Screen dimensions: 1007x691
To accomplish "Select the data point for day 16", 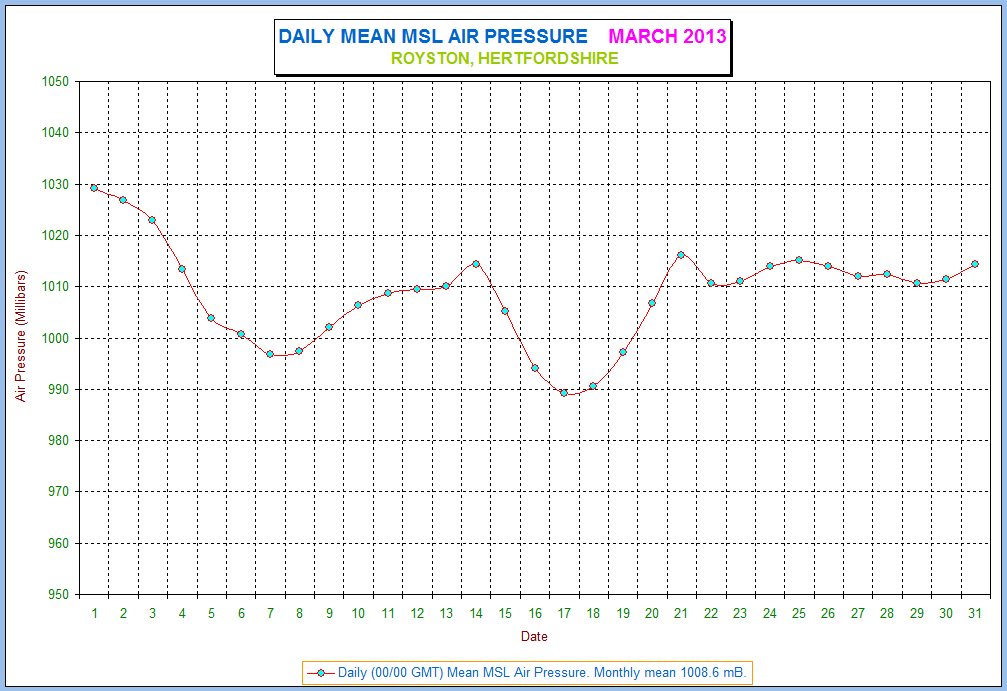I will (x=534, y=368).
